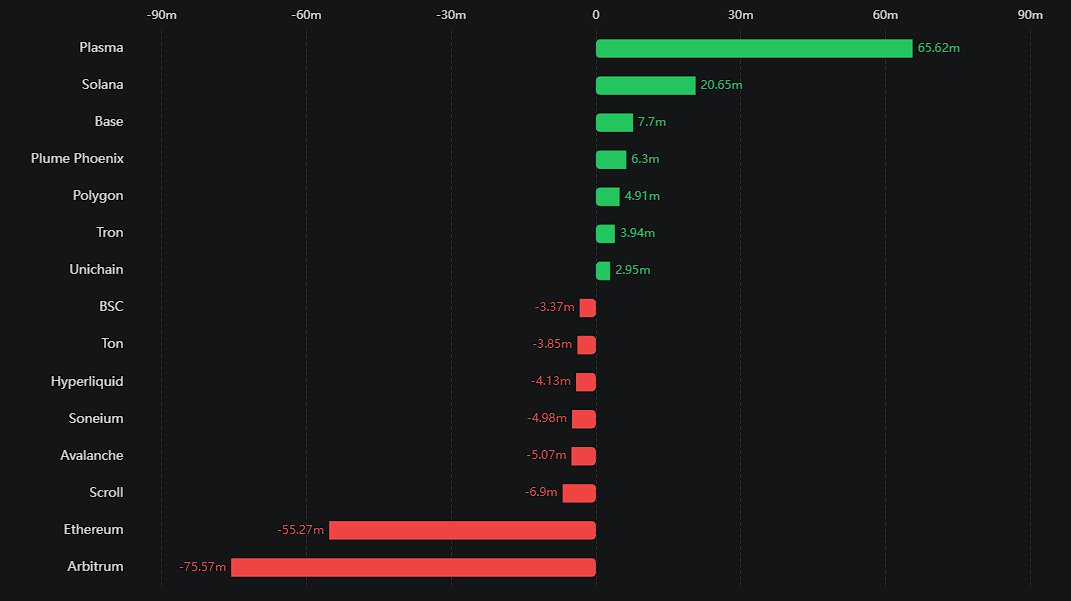Click the red Ethereum bar
The image size is (1071, 601).
click(462, 530)
